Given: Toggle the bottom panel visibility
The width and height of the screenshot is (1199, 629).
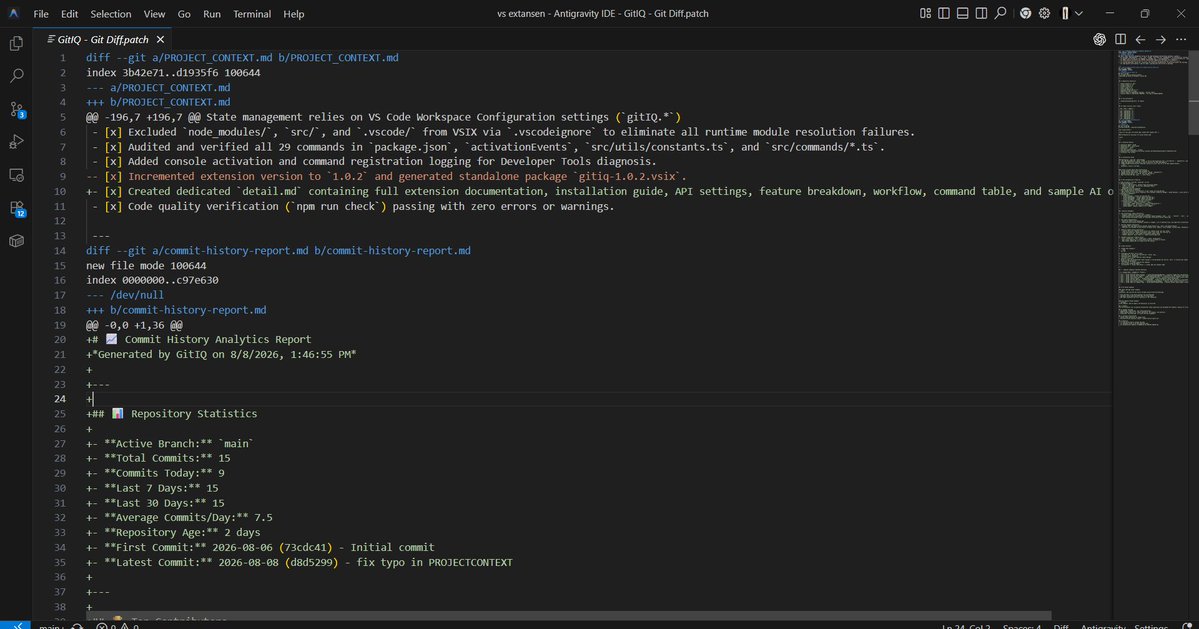Looking at the screenshot, I should (962, 13).
